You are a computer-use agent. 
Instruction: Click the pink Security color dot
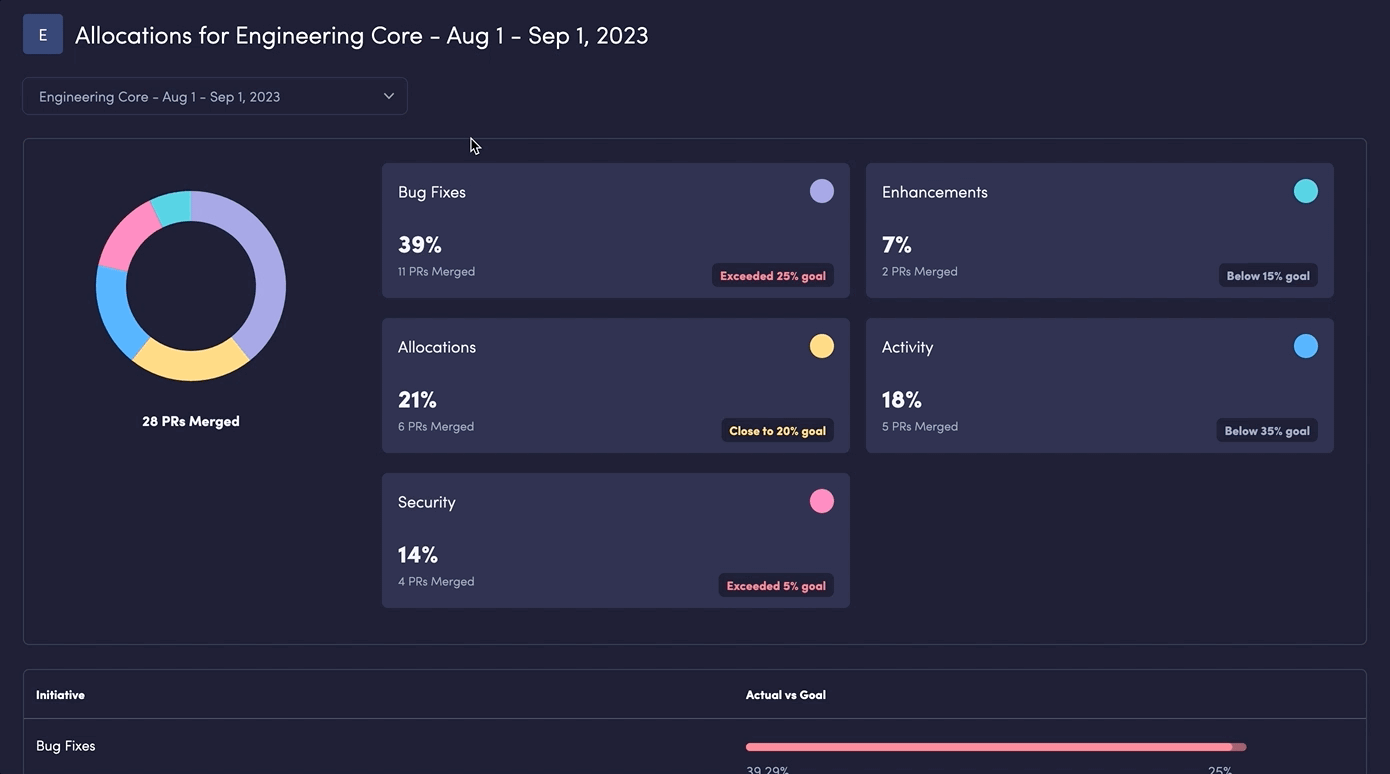point(821,501)
